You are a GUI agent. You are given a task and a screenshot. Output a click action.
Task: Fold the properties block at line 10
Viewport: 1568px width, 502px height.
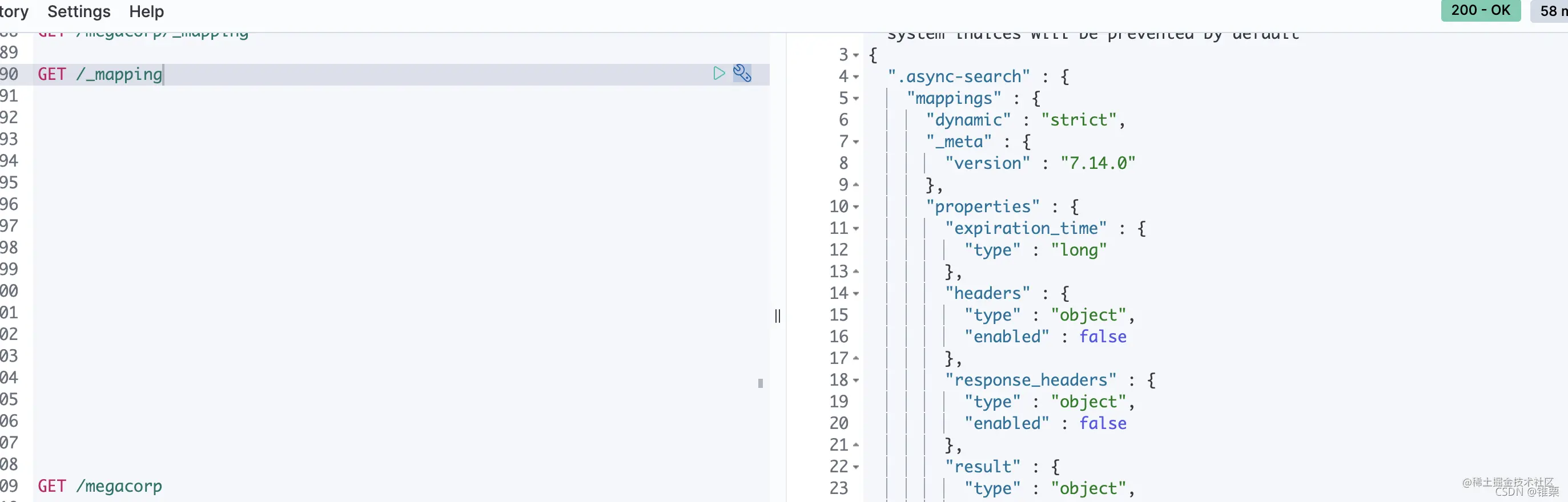[856, 207]
